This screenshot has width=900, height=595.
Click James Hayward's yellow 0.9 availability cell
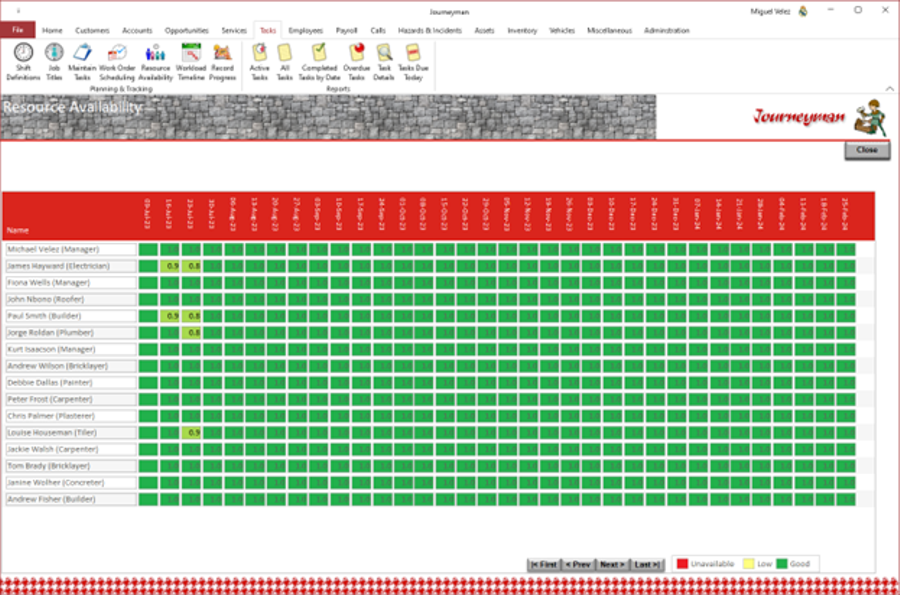170,266
